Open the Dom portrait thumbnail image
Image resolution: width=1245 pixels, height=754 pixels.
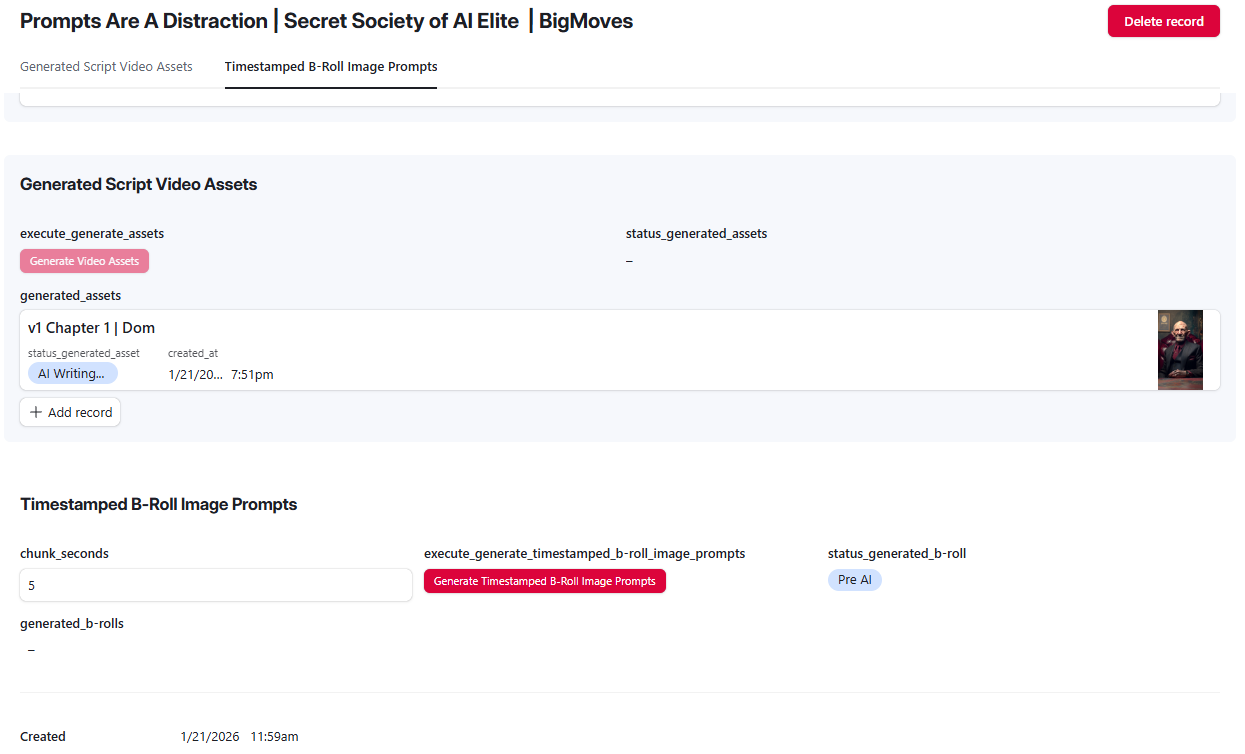[1180, 350]
